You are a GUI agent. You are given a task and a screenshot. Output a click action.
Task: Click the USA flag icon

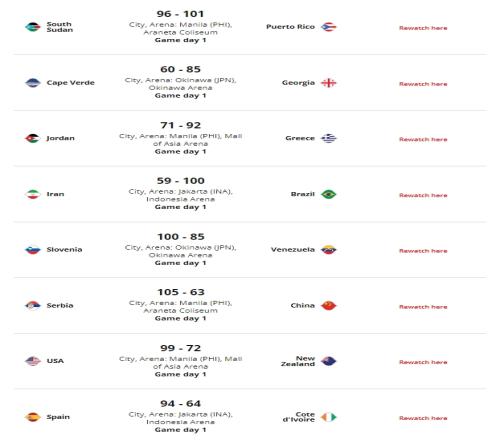(33, 361)
